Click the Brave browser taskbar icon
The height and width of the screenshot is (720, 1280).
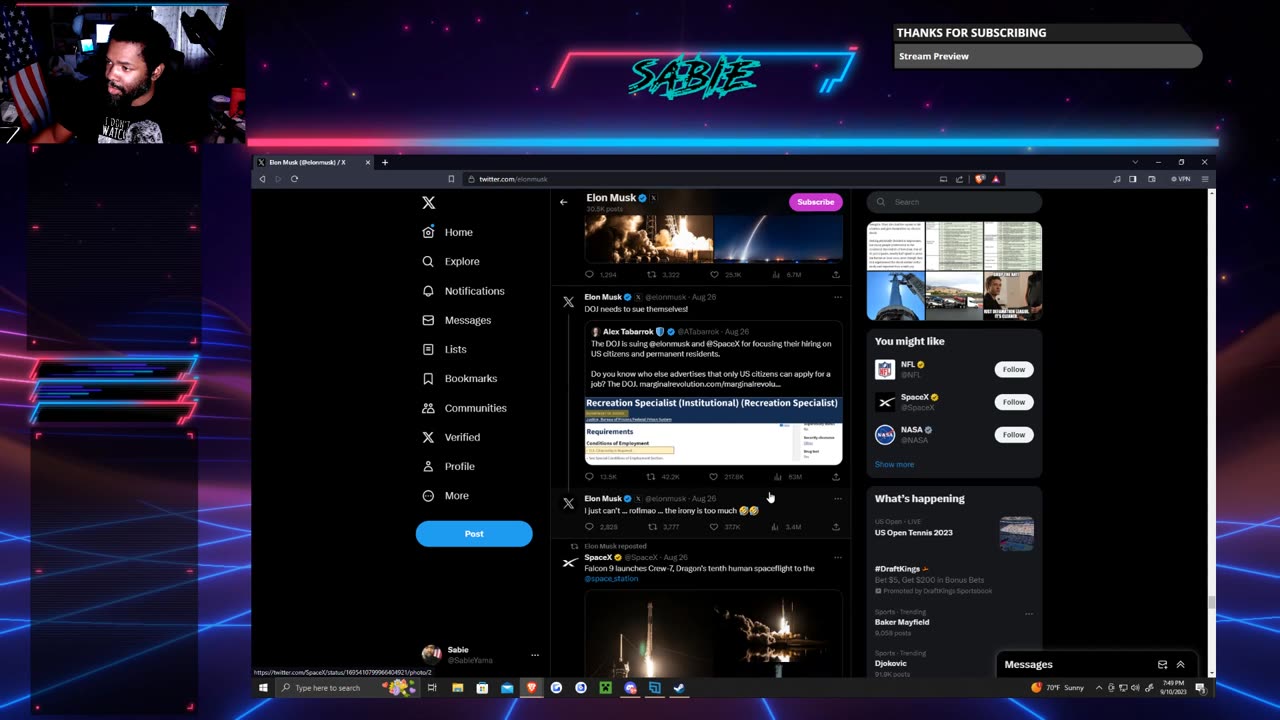click(x=531, y=688)
